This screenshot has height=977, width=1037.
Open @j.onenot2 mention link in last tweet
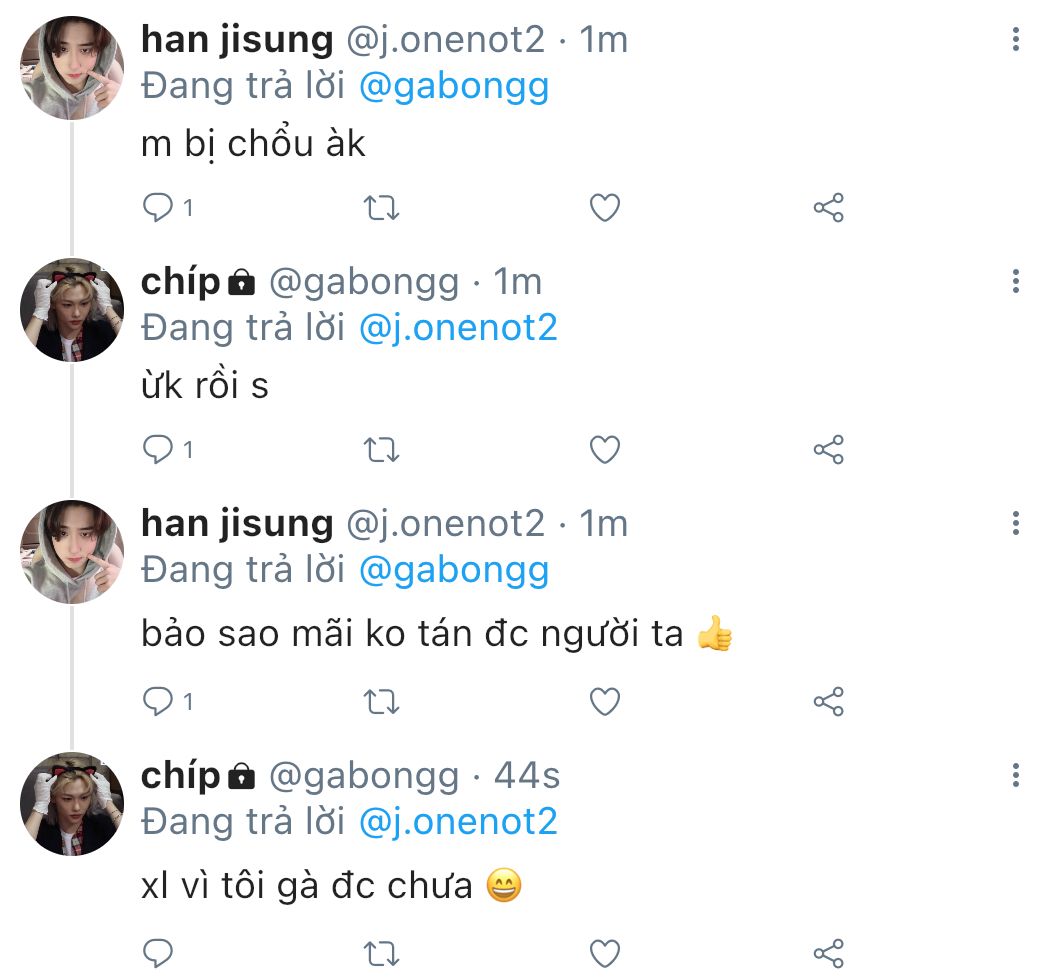click(457, 821)
